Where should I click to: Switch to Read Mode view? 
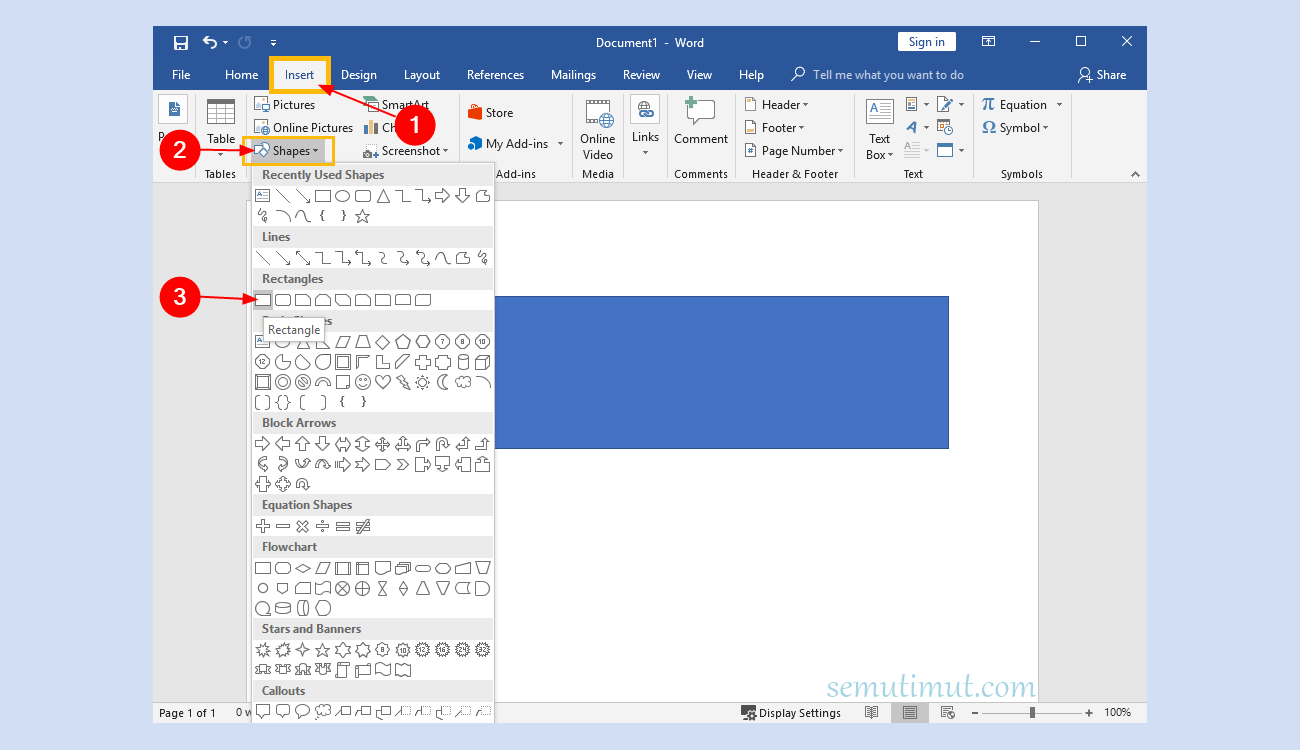872,713
